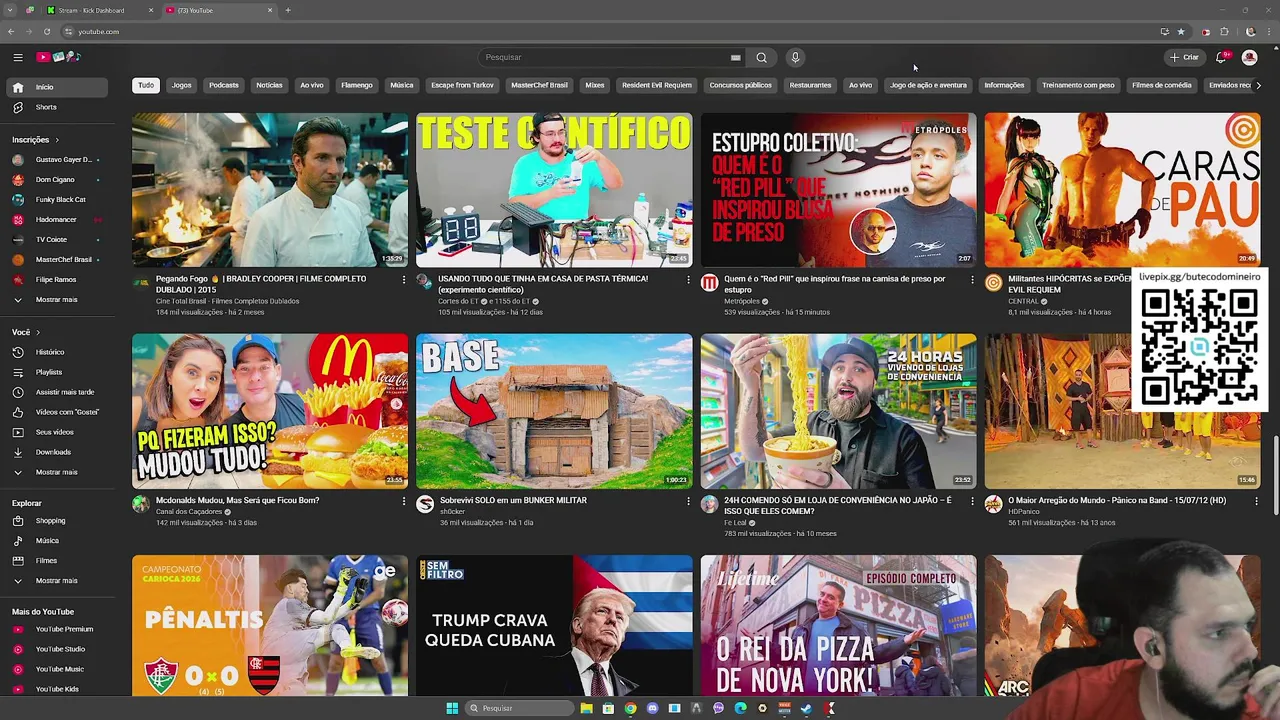Click the YouTube logo in header
The image size is (1280, 720).
click(x=58, y=57)
